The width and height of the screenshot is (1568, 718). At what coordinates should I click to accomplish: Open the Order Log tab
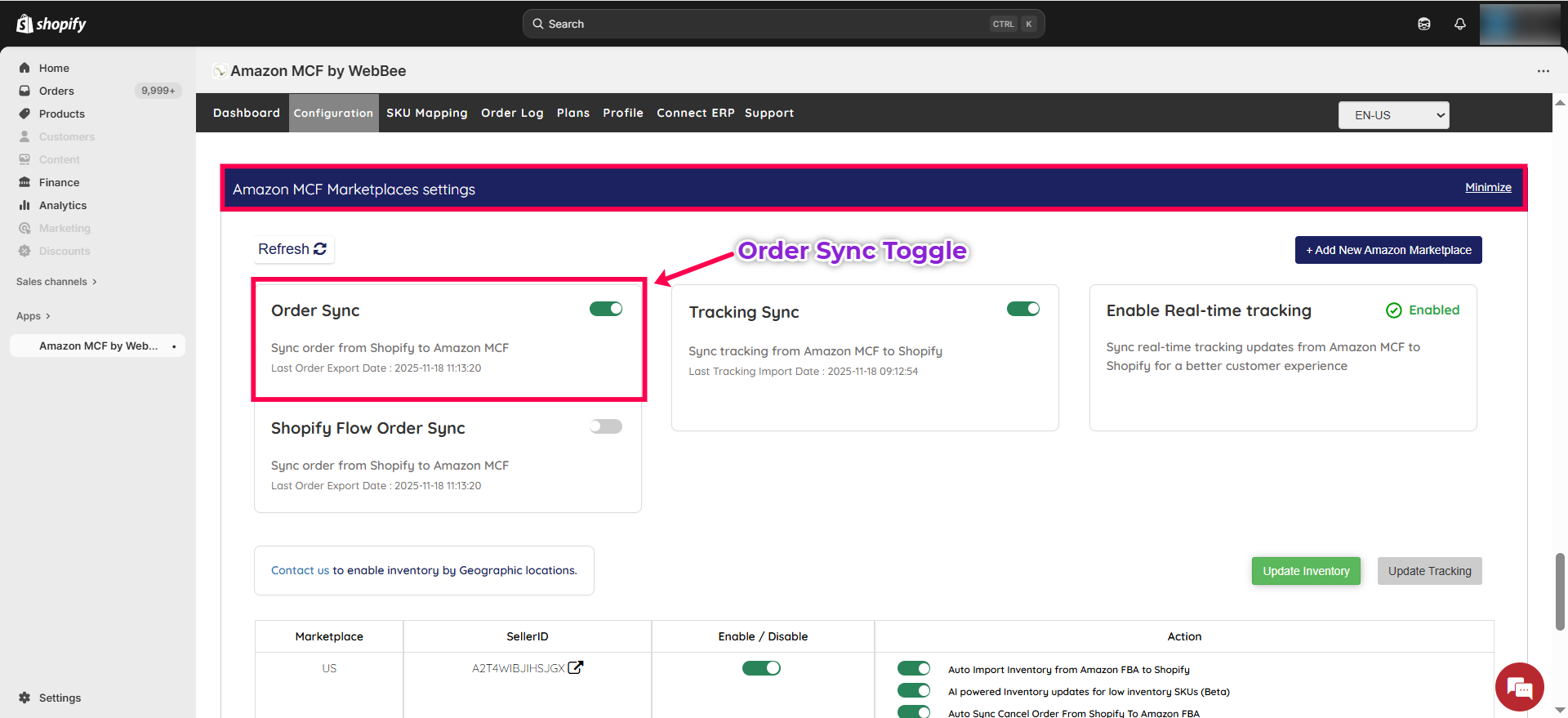512,113
